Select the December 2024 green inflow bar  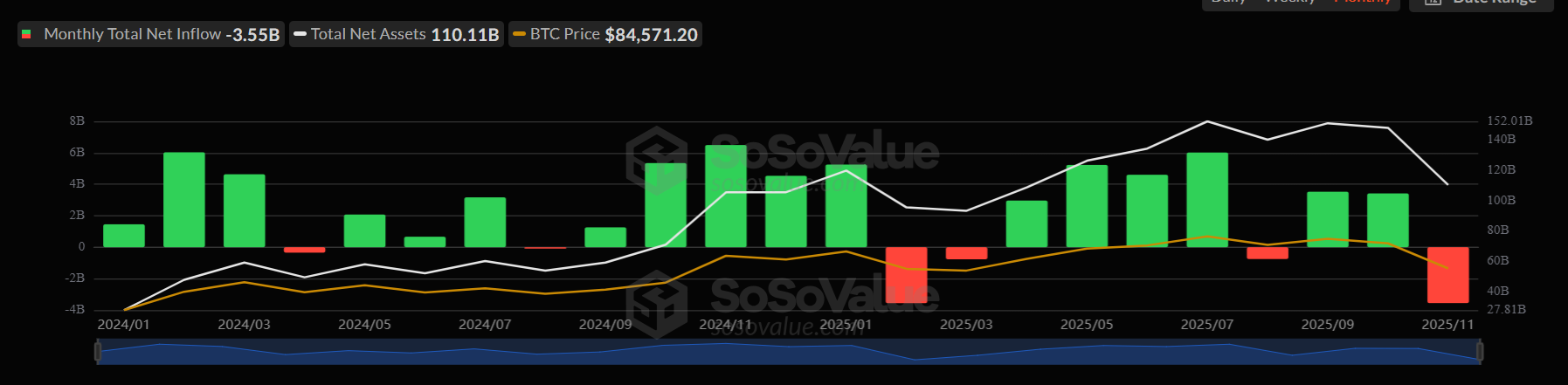point(786,211)
